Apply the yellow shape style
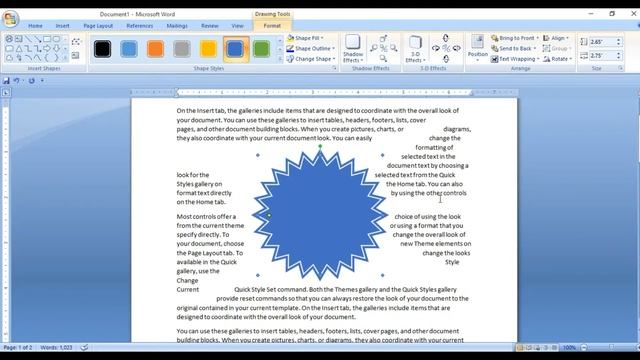This screenshot has height=360, width=640. tap(208, 49)
